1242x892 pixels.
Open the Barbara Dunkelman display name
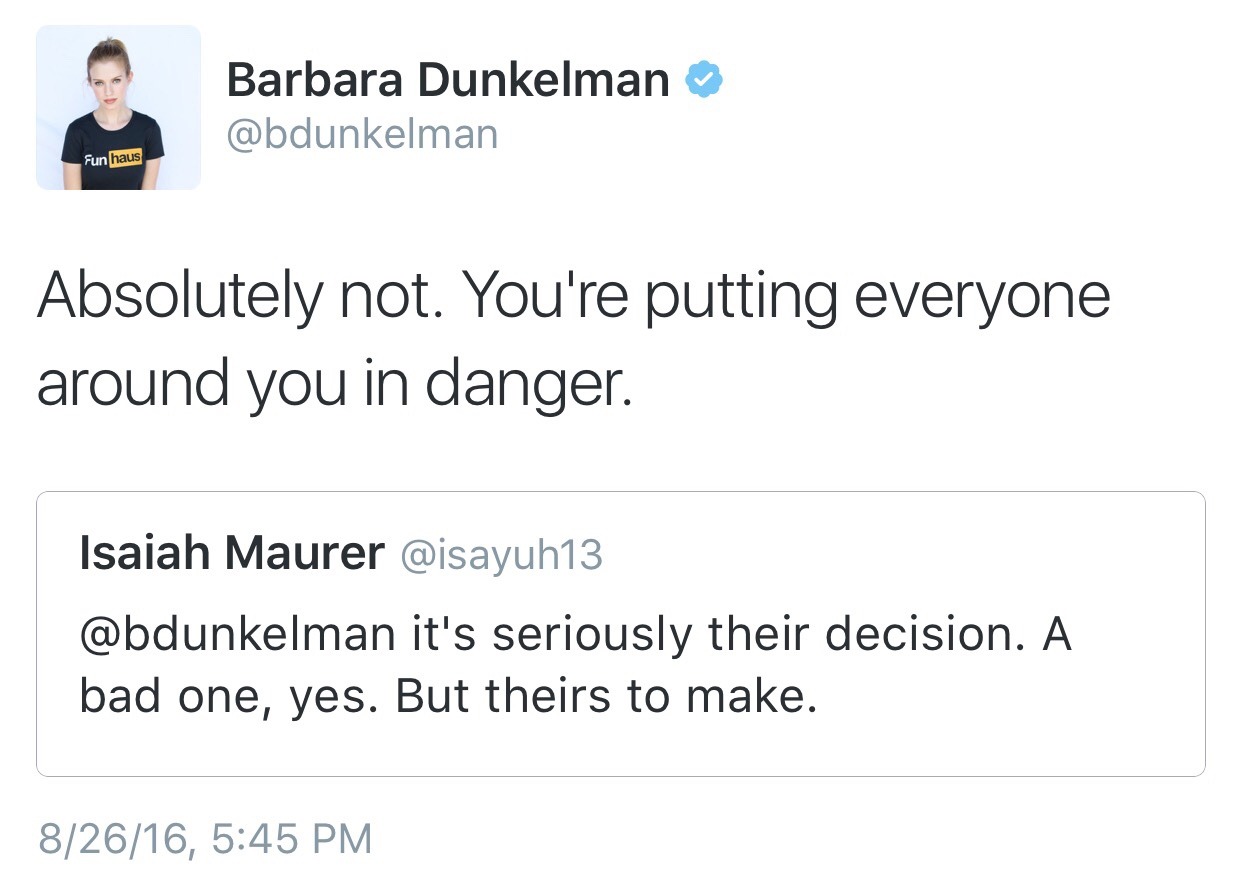[x=449, y=80]
